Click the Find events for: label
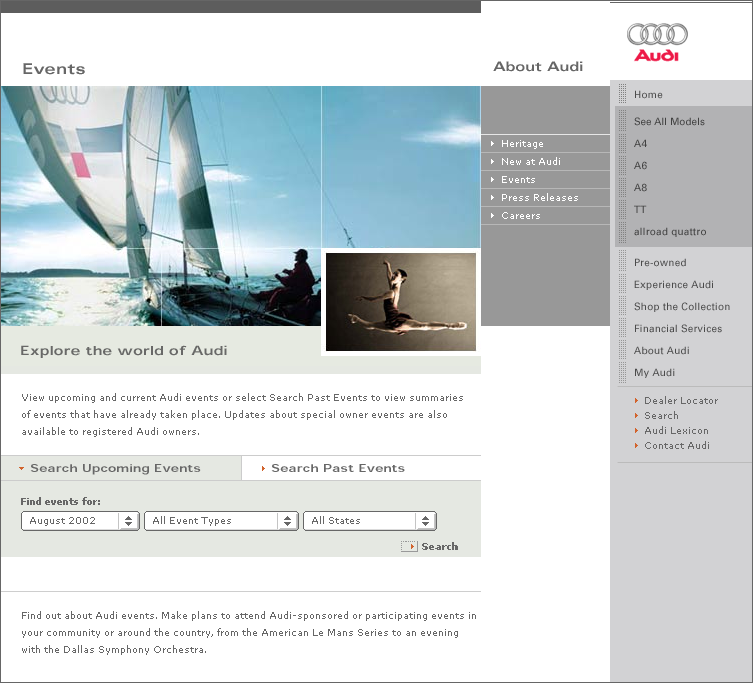753x683 pixels. 61,501
